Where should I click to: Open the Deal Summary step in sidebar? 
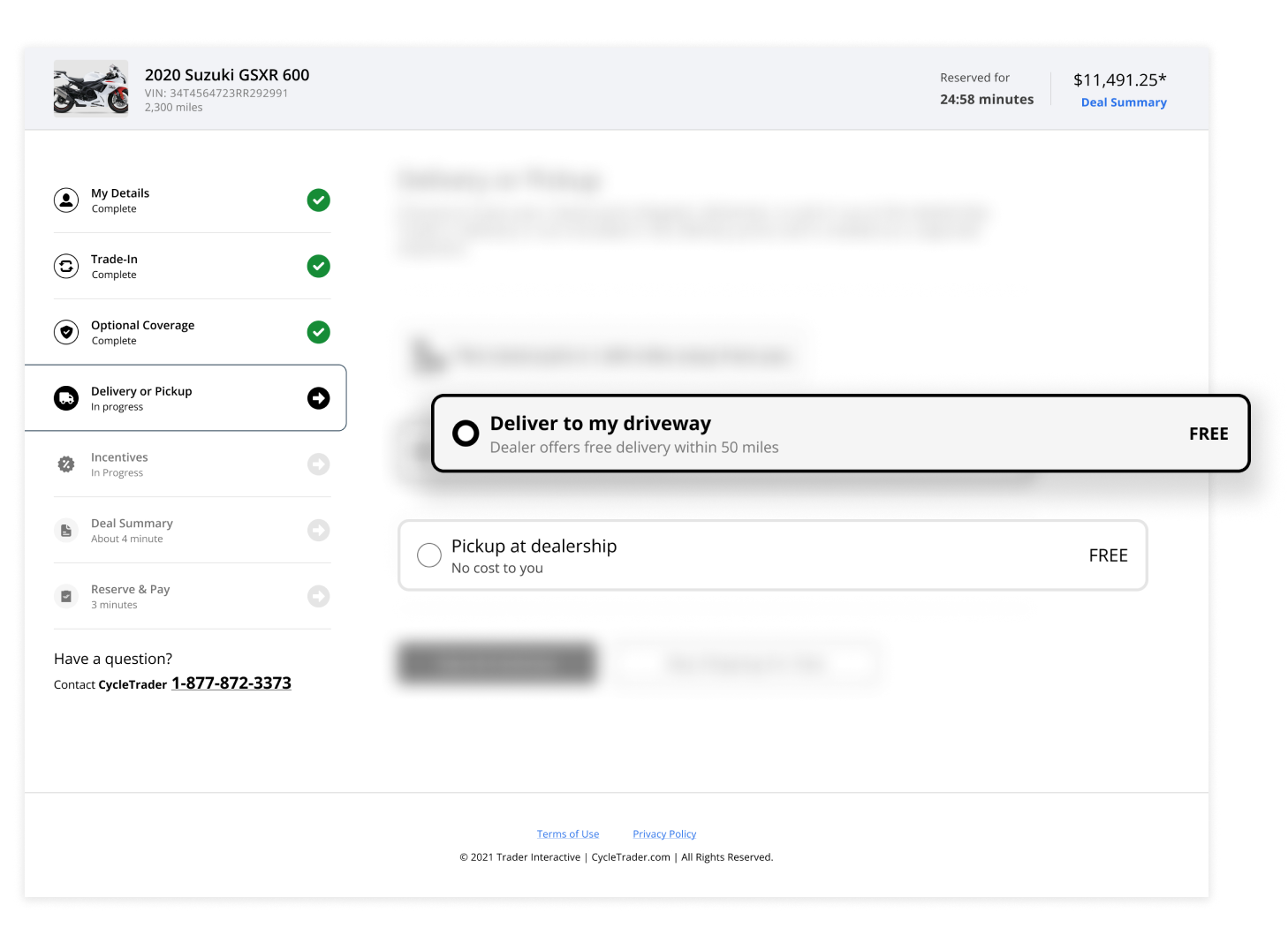click(132, 524)
